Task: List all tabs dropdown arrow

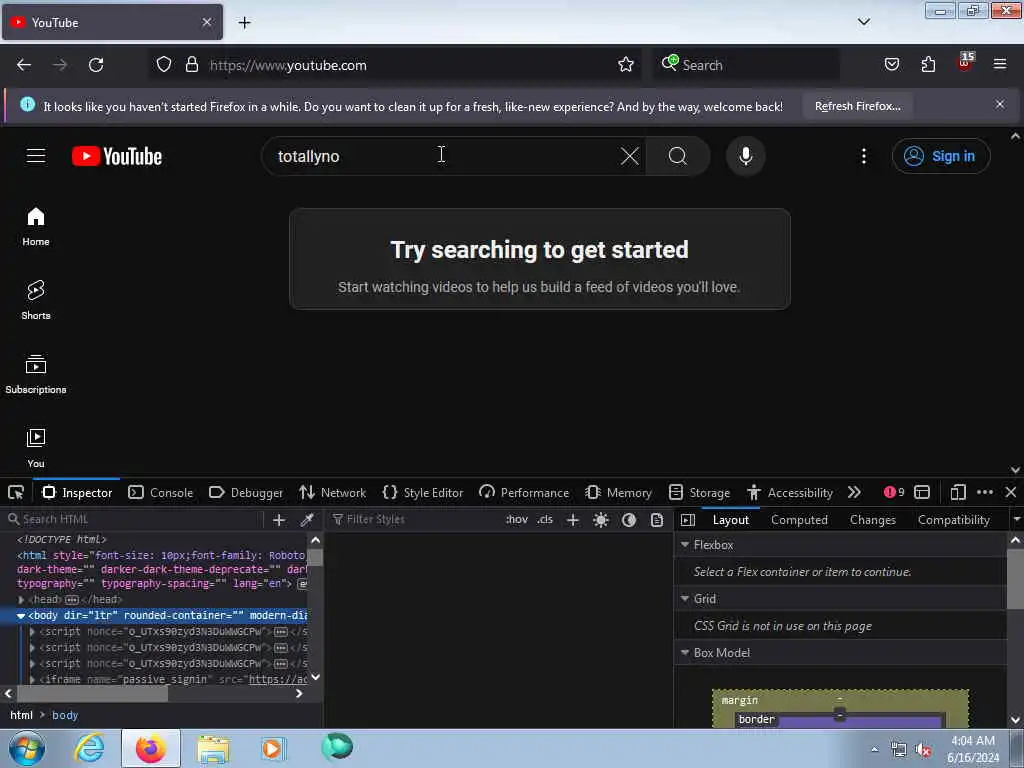Action: pyautogui.click(x=863, y=22)
